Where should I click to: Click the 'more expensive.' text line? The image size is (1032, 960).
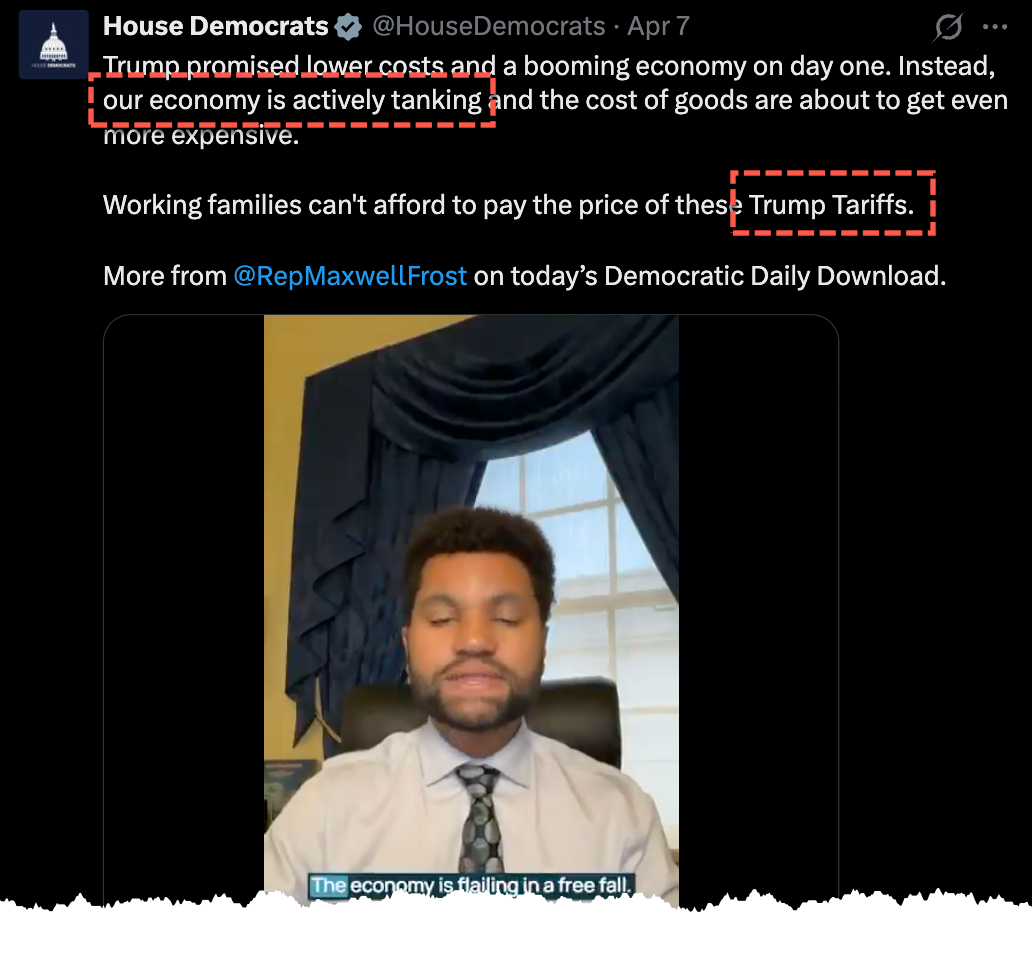coord(201,135)
